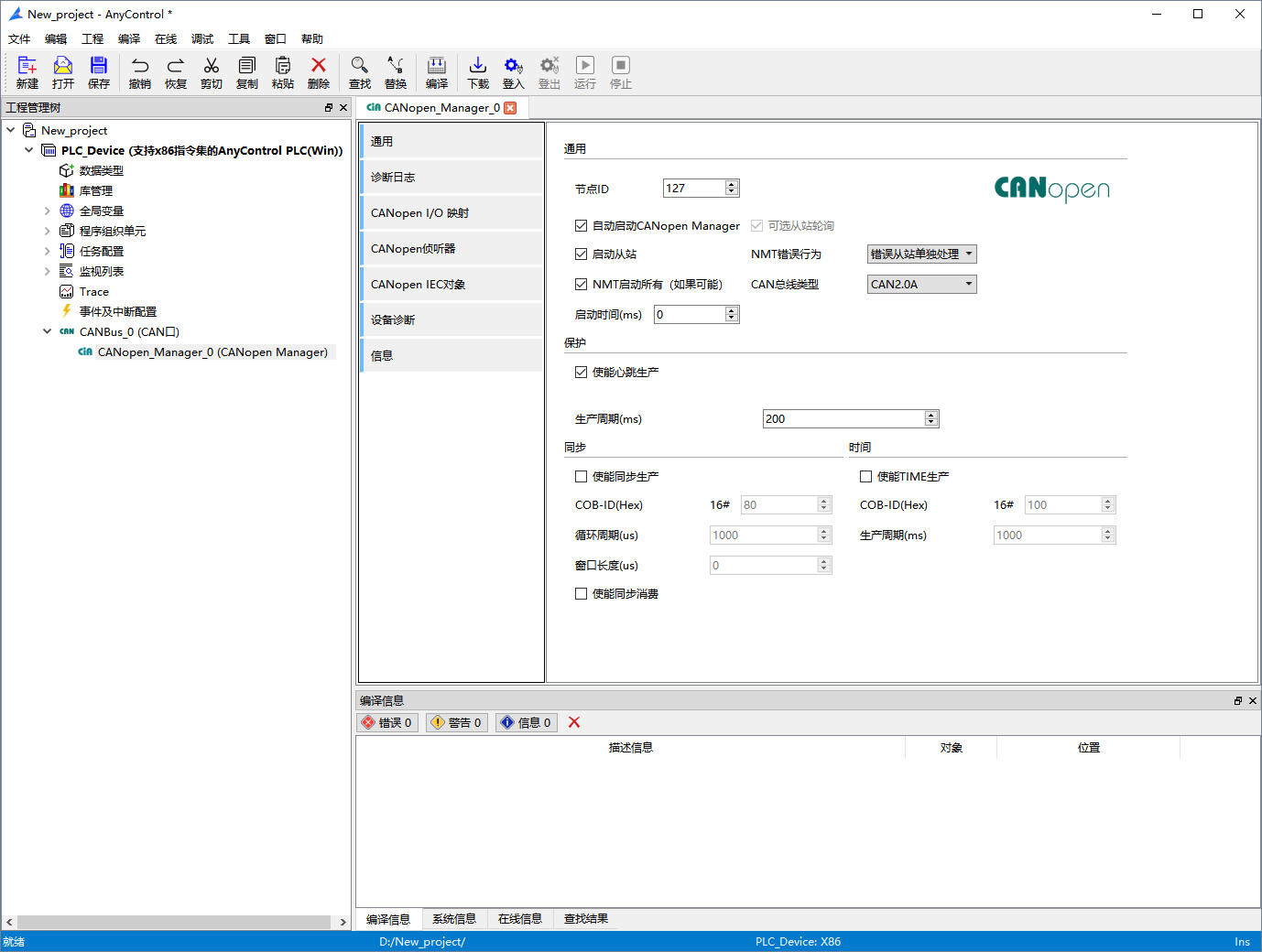Expand the 监视列表 tree node
1262x952 pixels.
point(48,271)
